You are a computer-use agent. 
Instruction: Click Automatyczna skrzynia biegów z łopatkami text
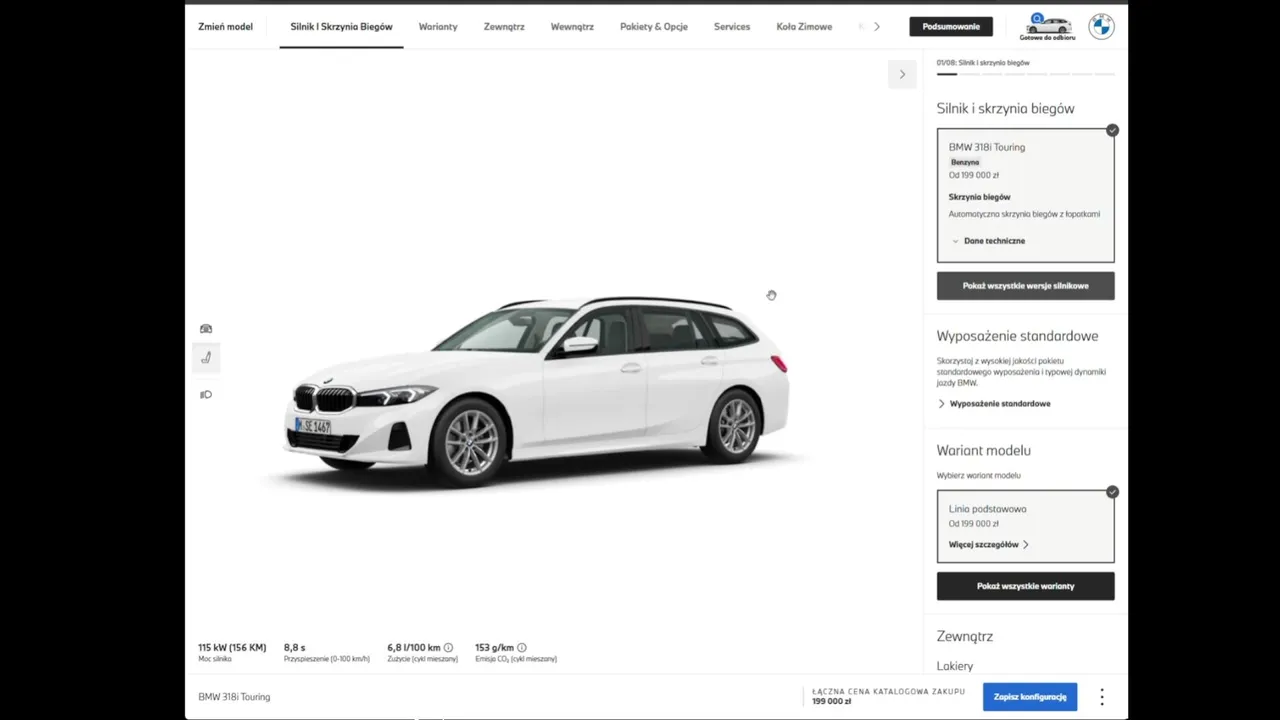(1024, 214)
